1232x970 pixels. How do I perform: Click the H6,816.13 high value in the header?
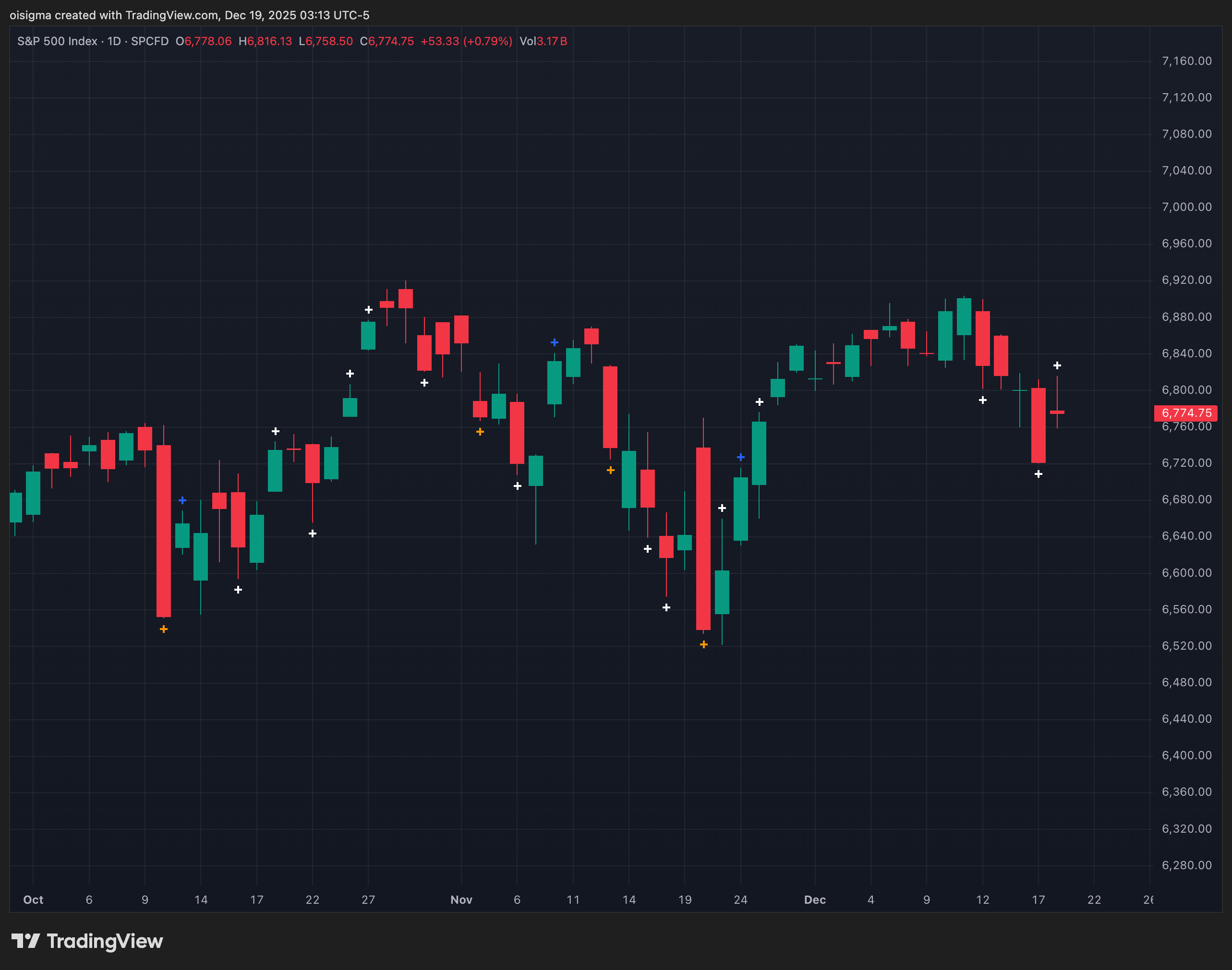coord(265,41)
